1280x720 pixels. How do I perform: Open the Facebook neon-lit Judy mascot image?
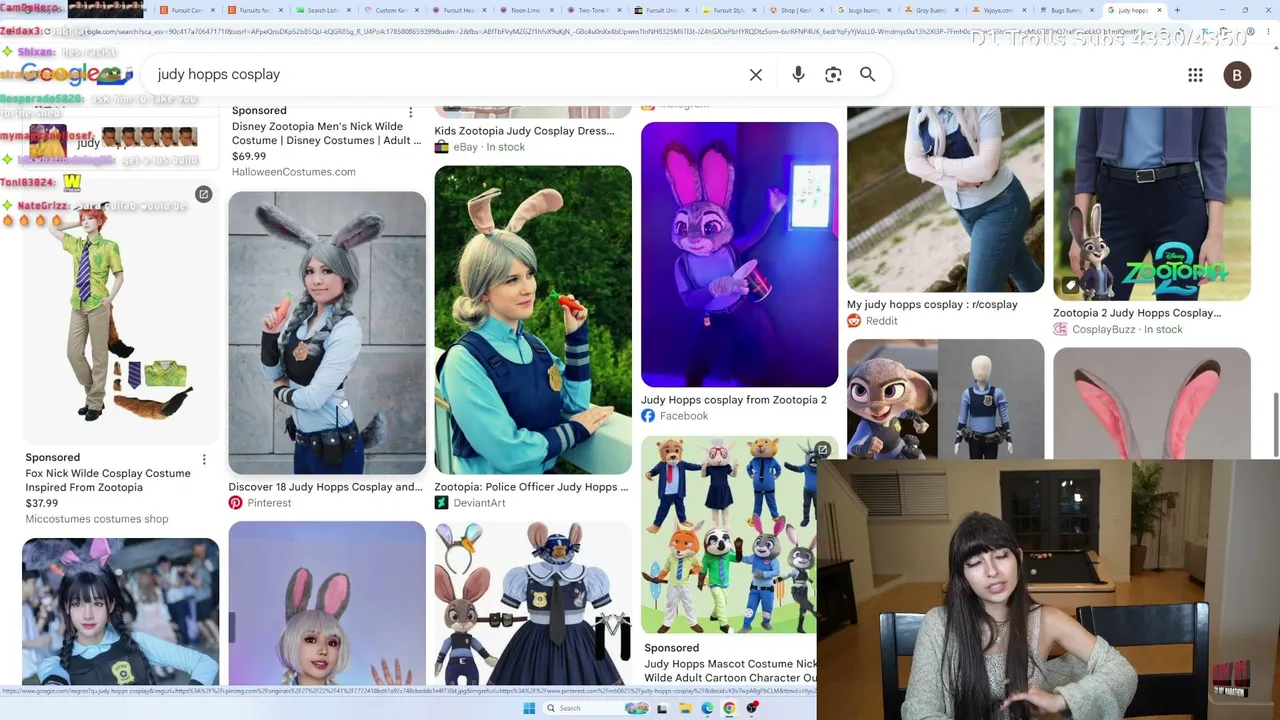click(740, 255)
